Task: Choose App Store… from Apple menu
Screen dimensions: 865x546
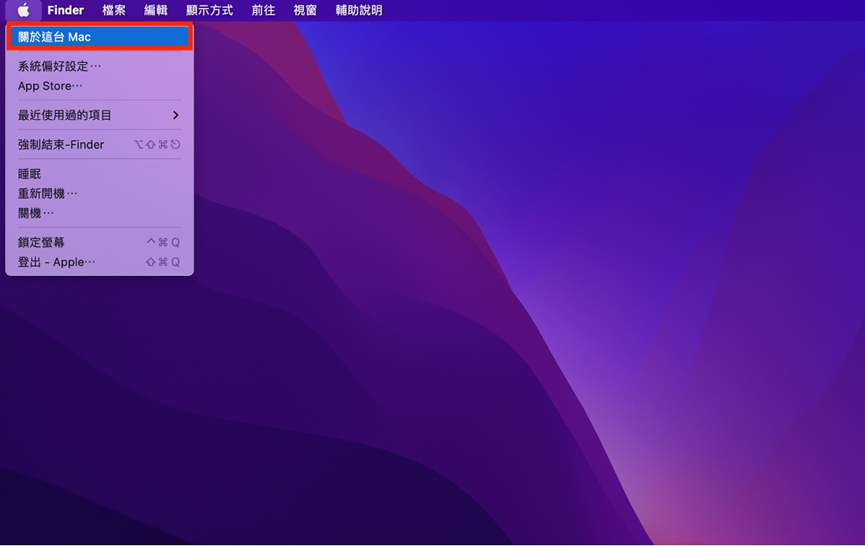Action: point(99,86)
